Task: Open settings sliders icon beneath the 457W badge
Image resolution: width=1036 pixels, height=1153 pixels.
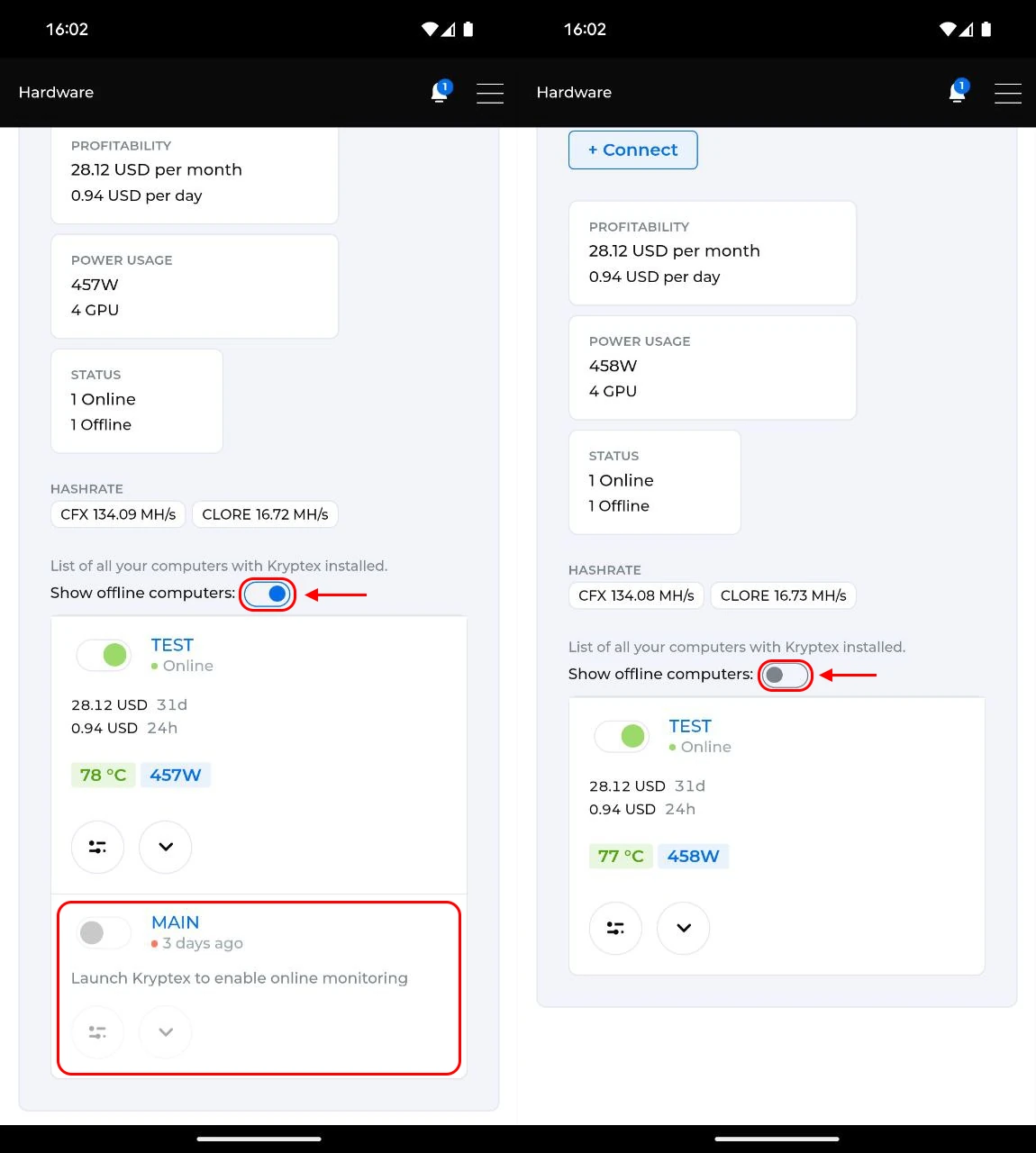Action: (97, 847)
